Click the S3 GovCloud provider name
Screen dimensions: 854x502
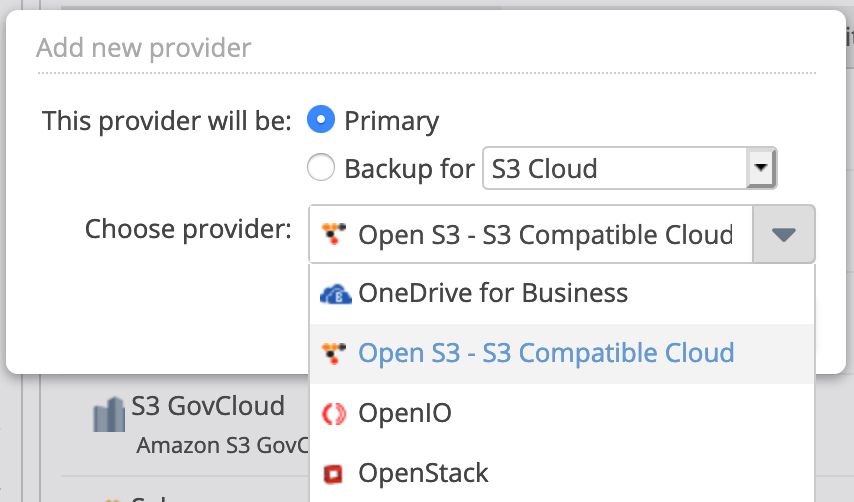click(x=208, y=406)
